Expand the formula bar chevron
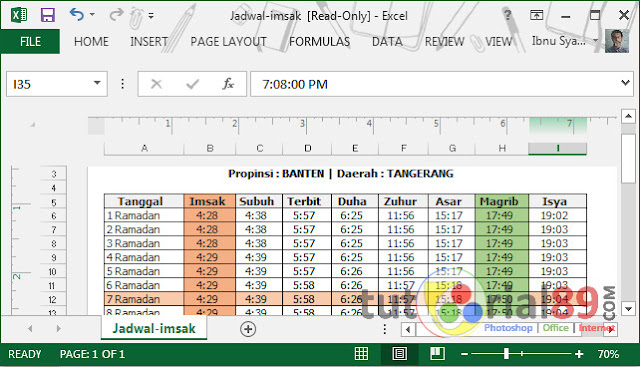 [x=625, y=83]
